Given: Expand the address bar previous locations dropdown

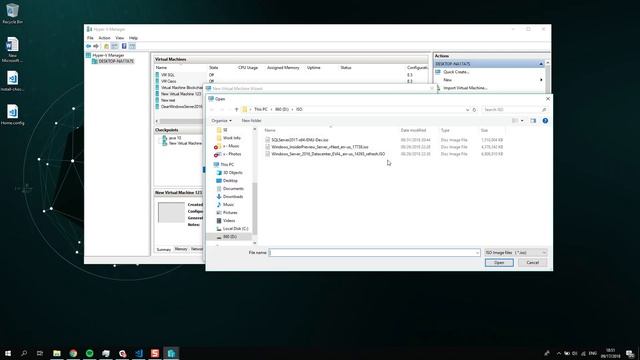Looking at the screenshot, I should pyautogui.click(x=467, y=109).
